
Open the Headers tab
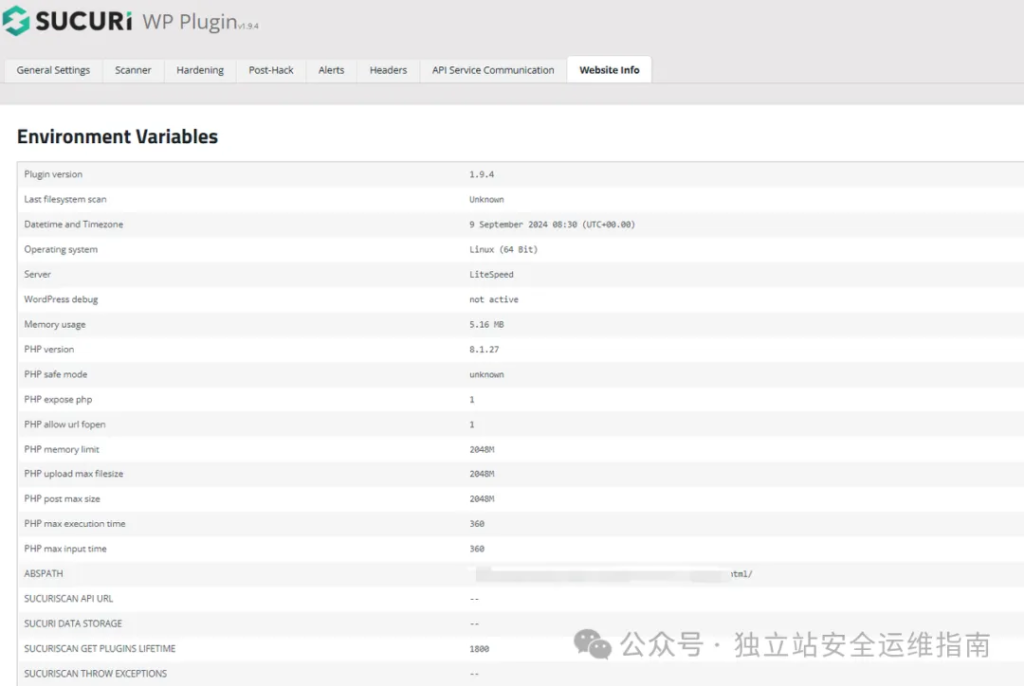(388, 70)
